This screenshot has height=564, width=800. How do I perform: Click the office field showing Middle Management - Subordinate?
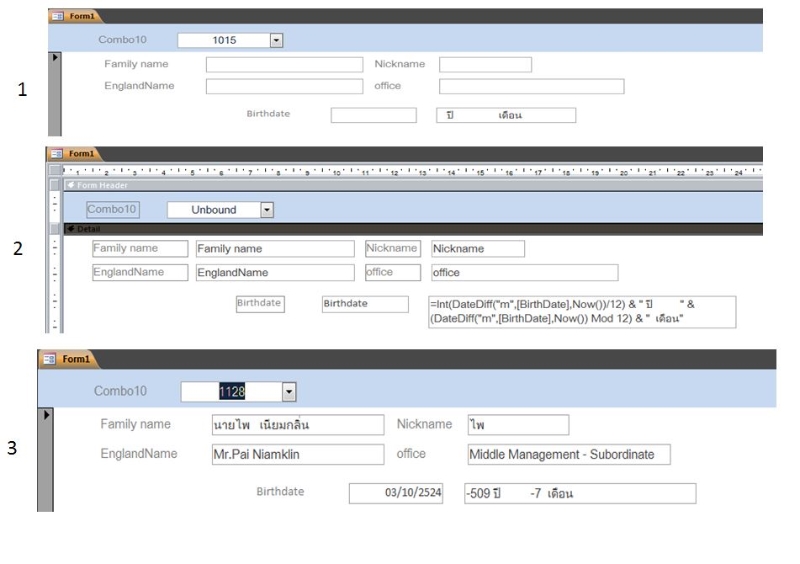click(568, 455)
